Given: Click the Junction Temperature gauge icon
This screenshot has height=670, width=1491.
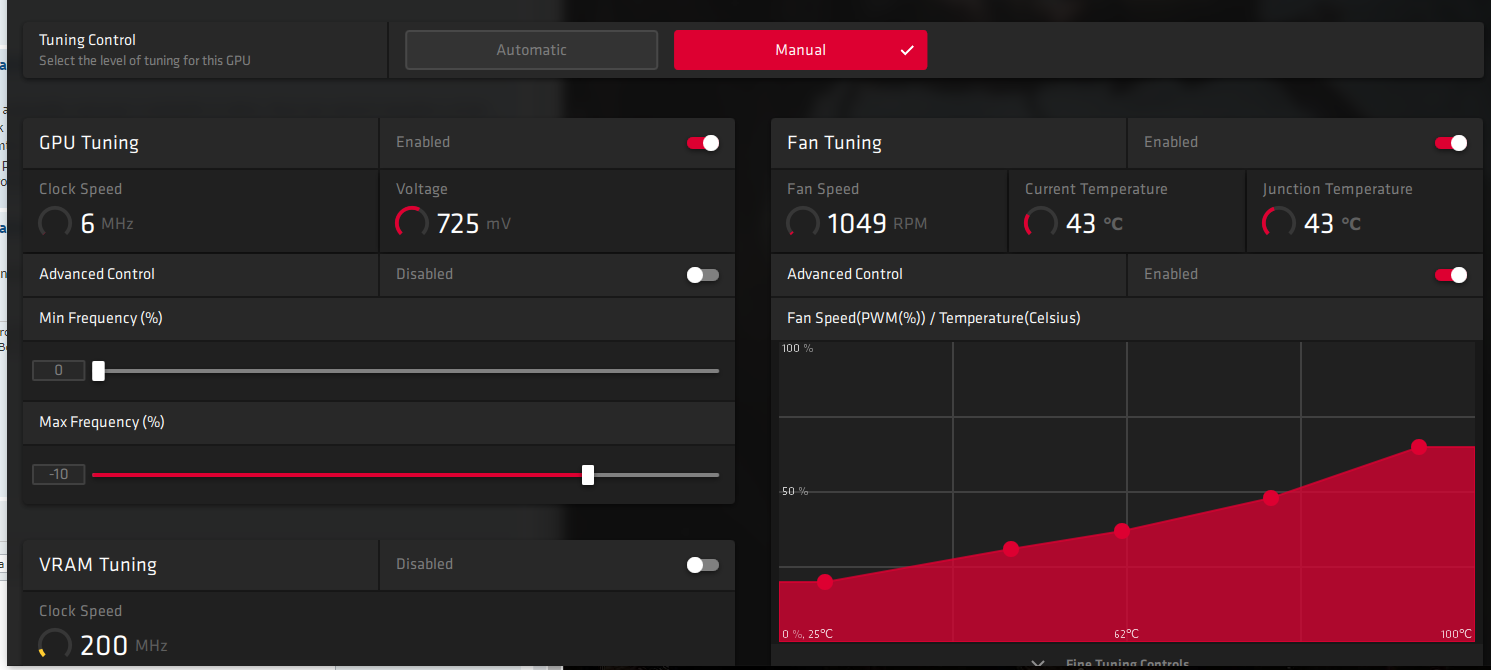Looking at the screenshot, I should [1279, 223].
